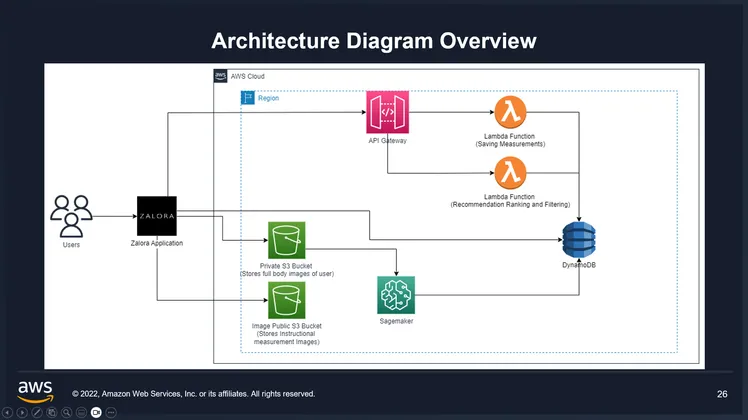Click the 'Architecture Diagram Overview' title

[x=374, y=41]
